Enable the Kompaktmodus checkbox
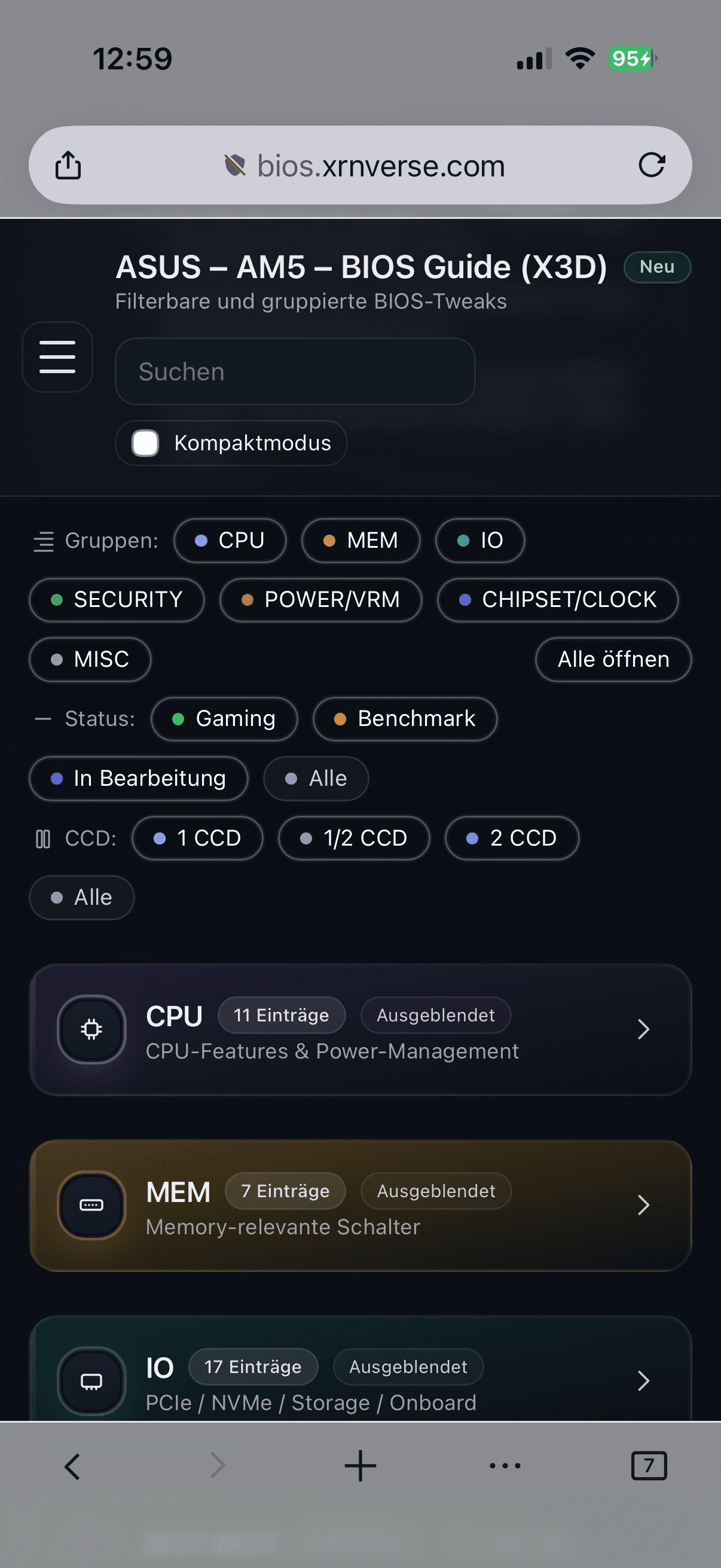This screenshot has width=721, height=1568. (x=146, y=443)
